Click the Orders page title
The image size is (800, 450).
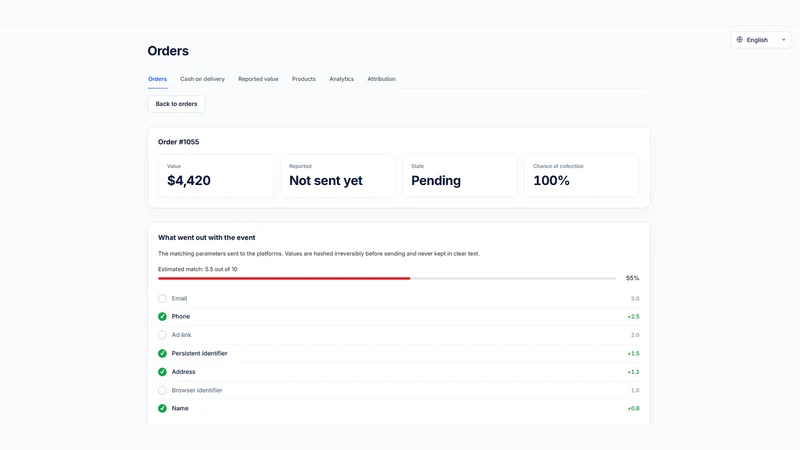point(168,51)
